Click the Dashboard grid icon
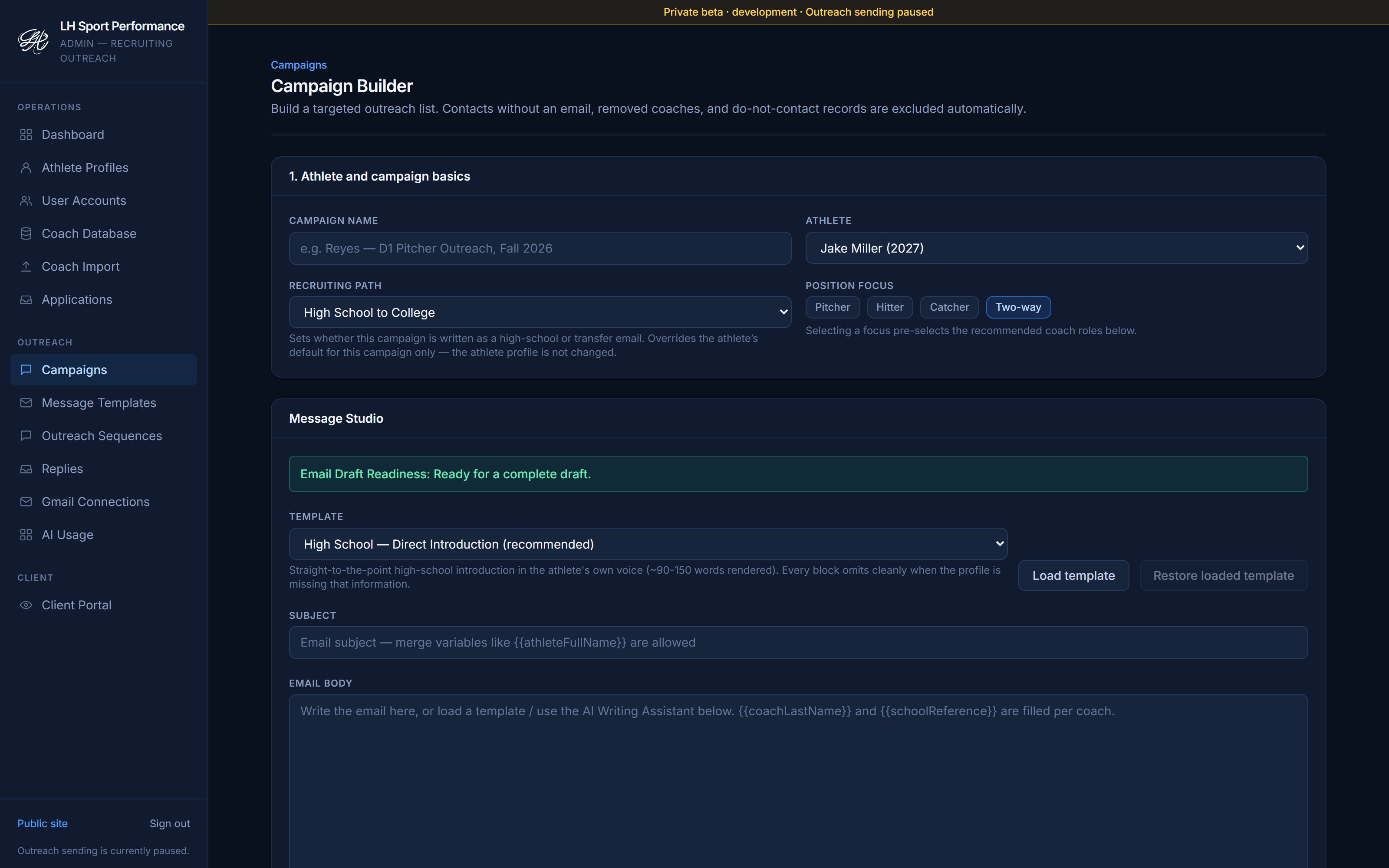 26,135
